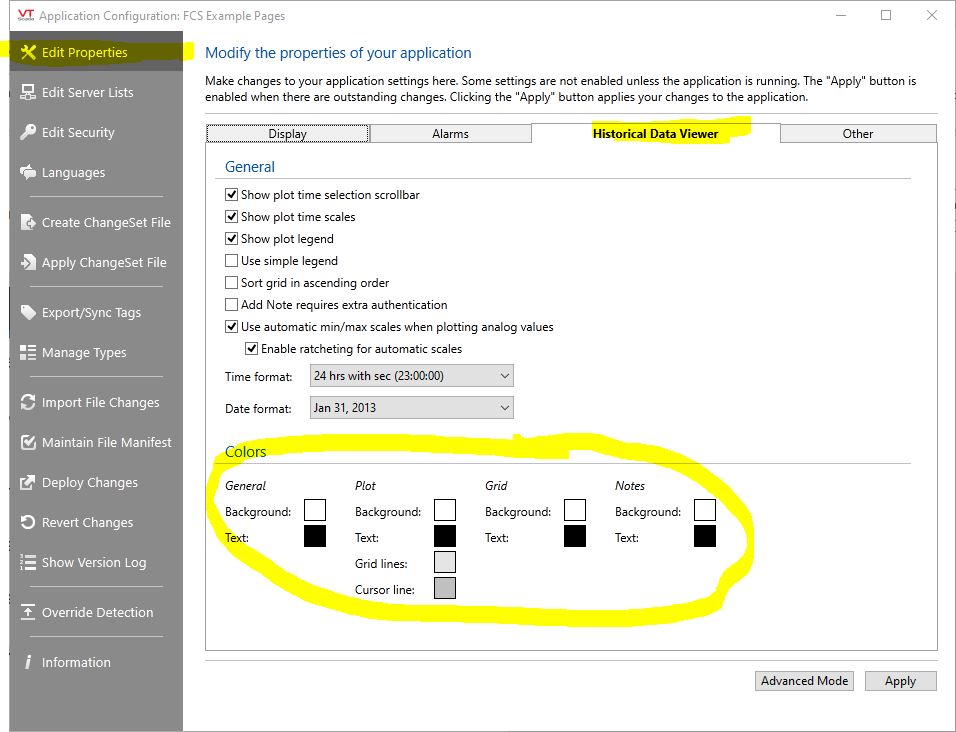
Task: Click the Deploy Changes icon
Action: 28,482
